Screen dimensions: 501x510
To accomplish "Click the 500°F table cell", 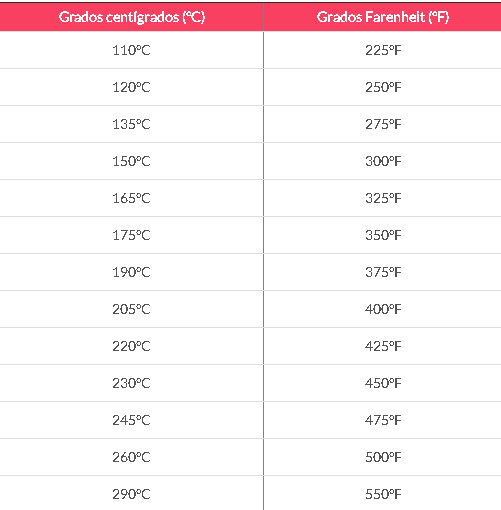I will [382, 457].
